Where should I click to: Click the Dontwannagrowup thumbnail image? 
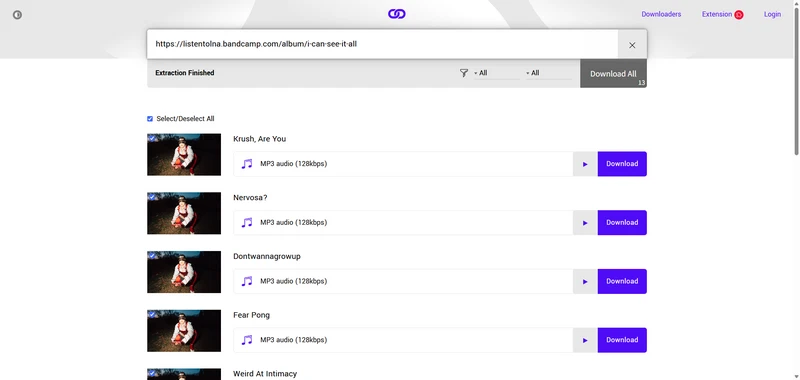(x=184, y=272)
